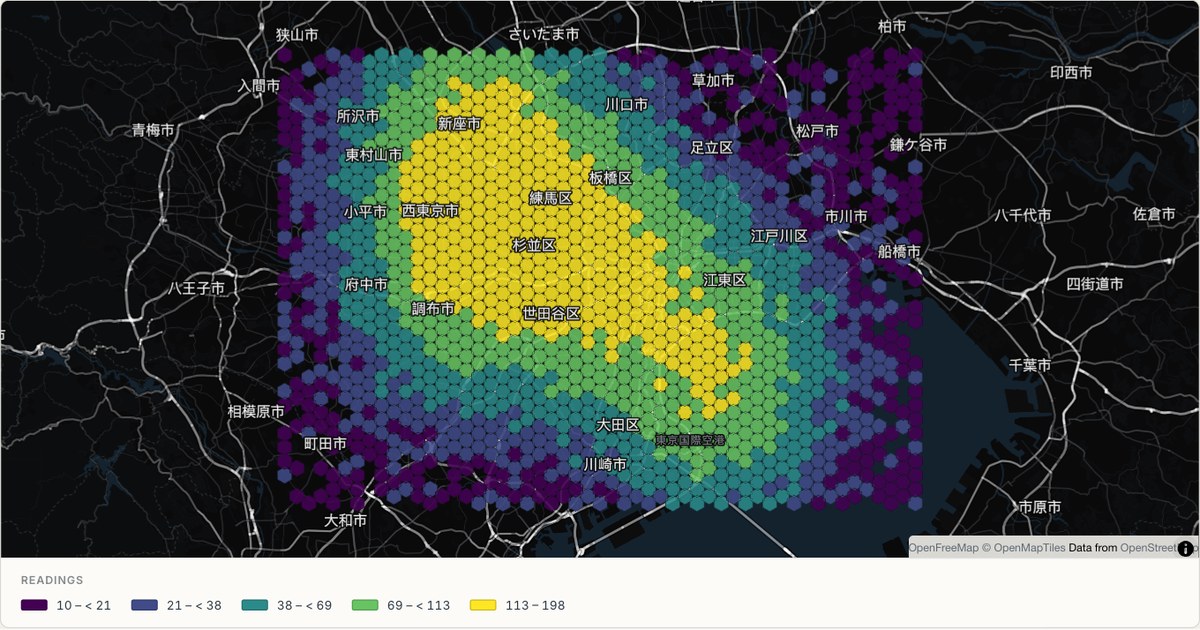Click the 川崎市 map label
The height and width of the screenshot is (630, 1200).
[605, 464]
